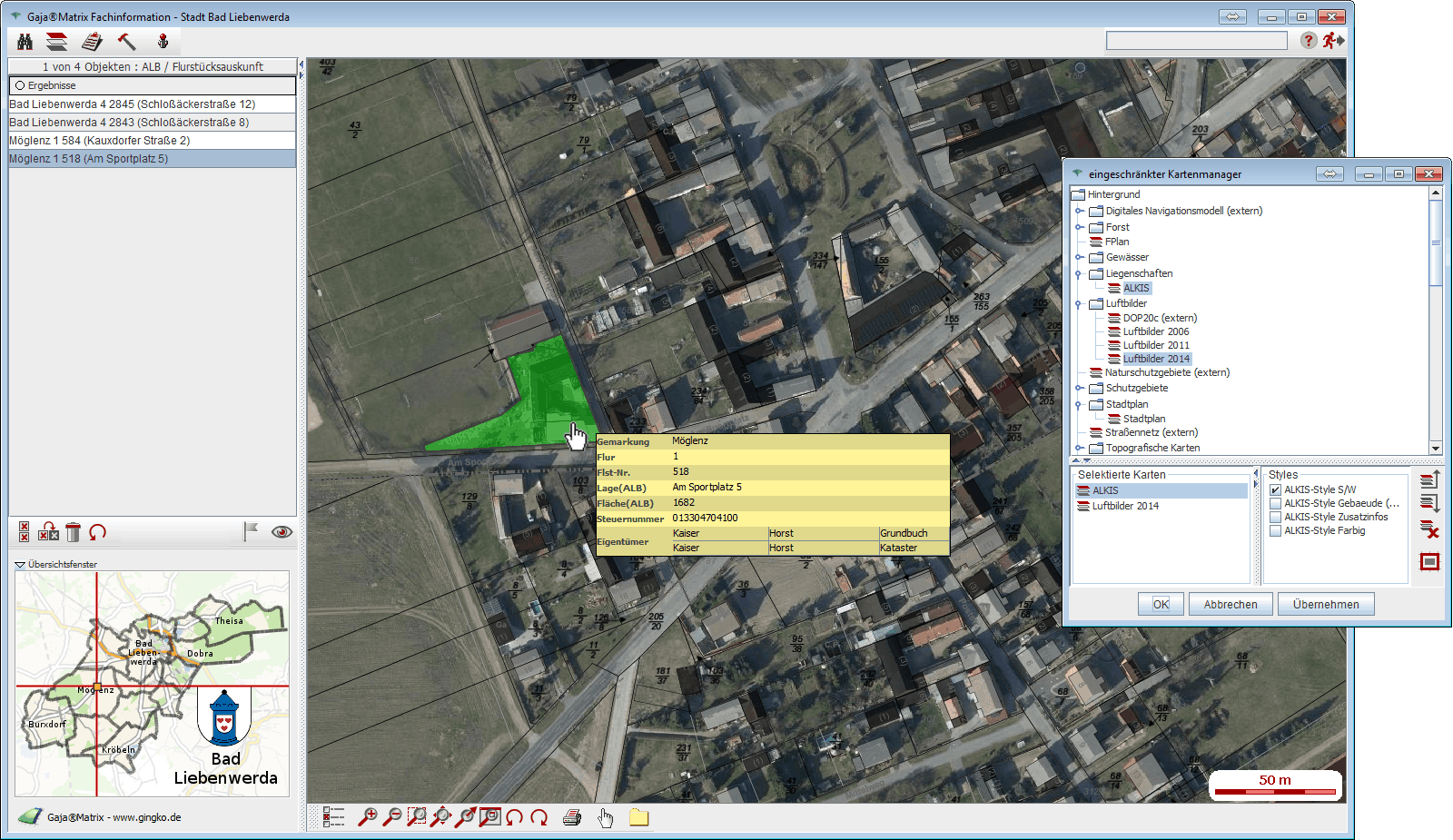1453x840 pixels.
Task: Open the map layers manager icon
Action: [x=57, y=42]
